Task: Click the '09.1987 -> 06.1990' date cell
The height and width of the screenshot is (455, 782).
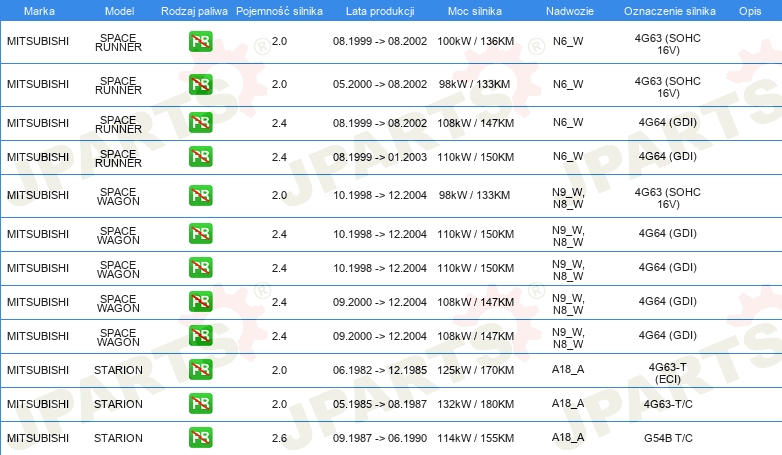Action: (380, 438)
